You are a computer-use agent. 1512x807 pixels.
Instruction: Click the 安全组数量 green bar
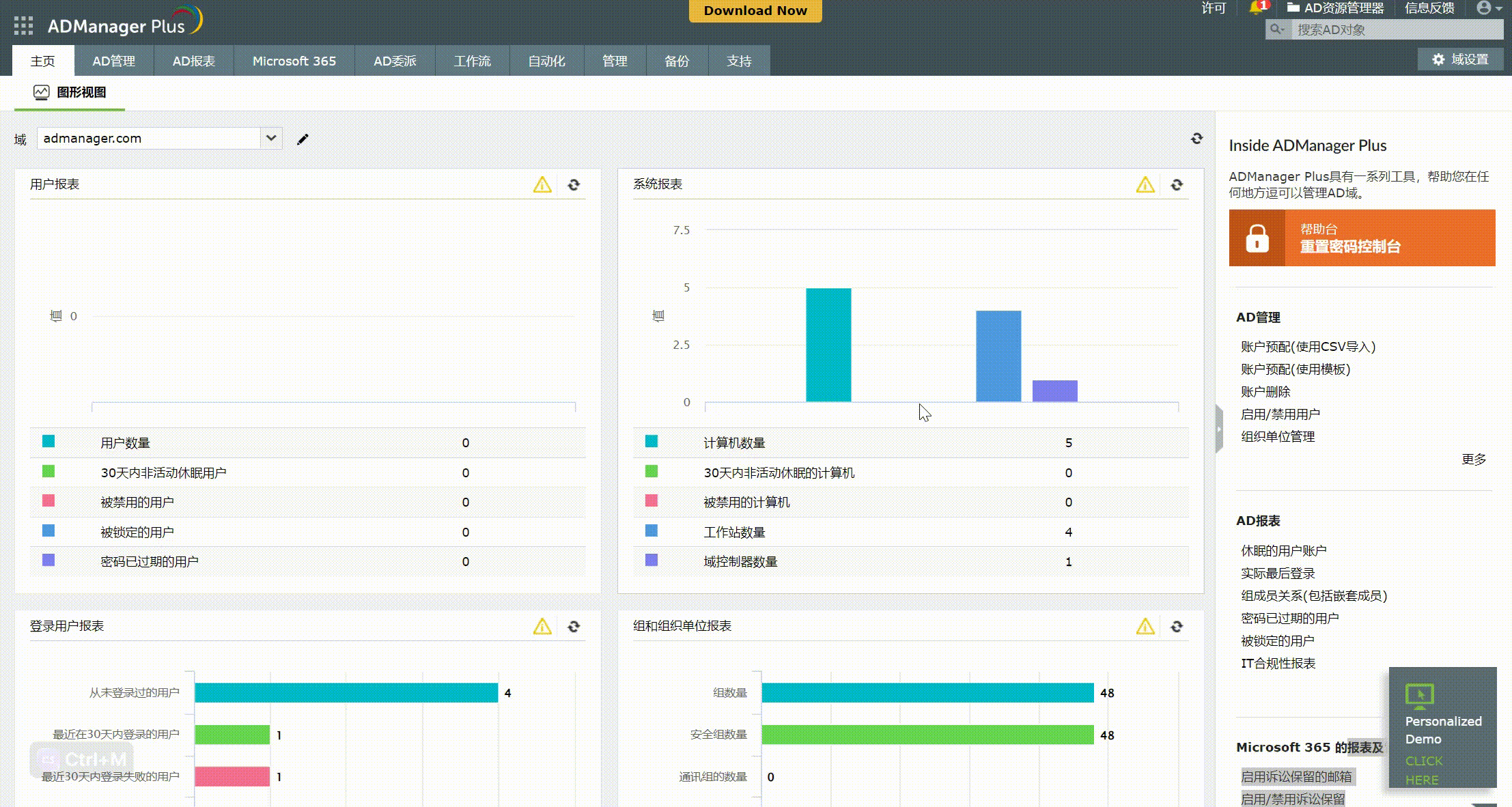click(928, 735)
